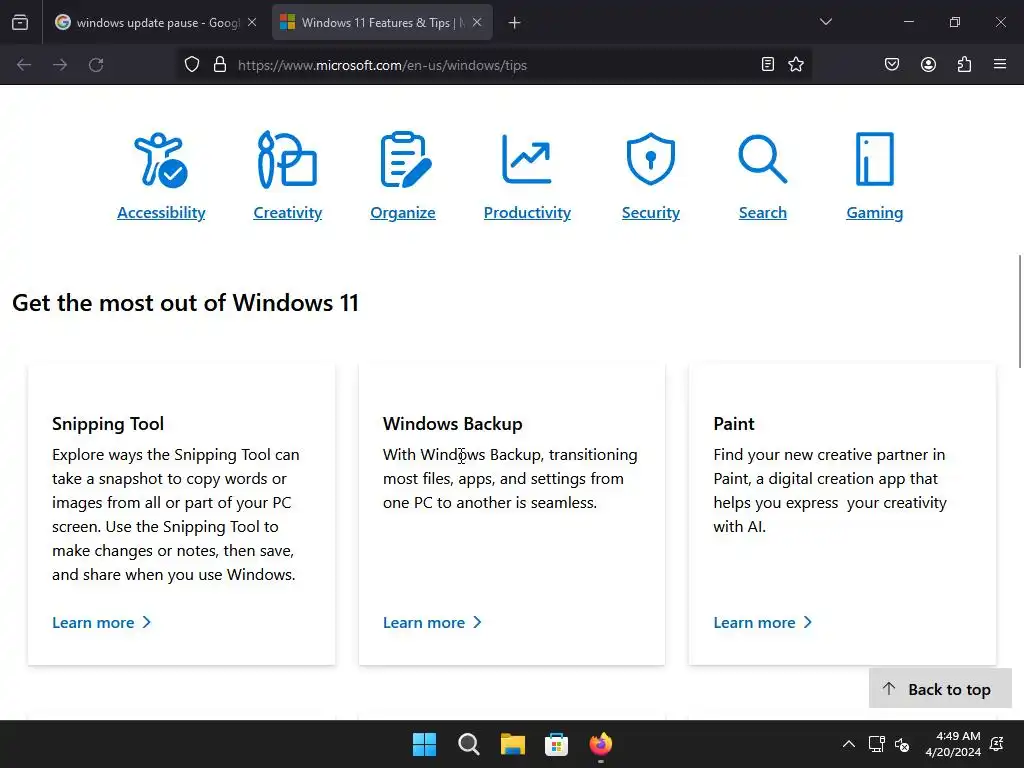Show tracking protection shield info
The height and width of the screenshot is (768, 1024).
tap(191, 65)
